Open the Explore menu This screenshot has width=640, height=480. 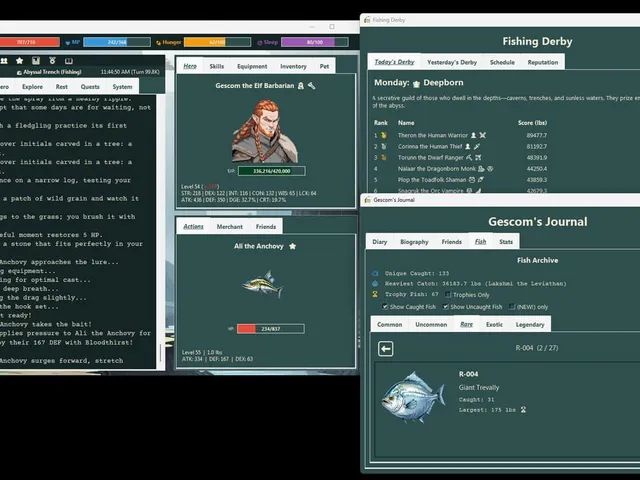coord(32,87)
